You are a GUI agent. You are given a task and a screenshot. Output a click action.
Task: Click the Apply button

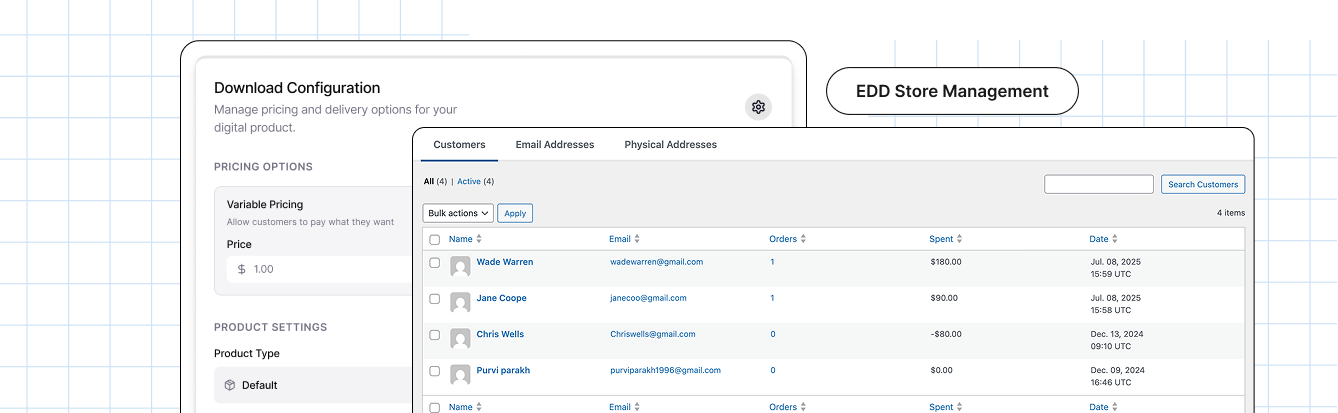coord(515,213)
